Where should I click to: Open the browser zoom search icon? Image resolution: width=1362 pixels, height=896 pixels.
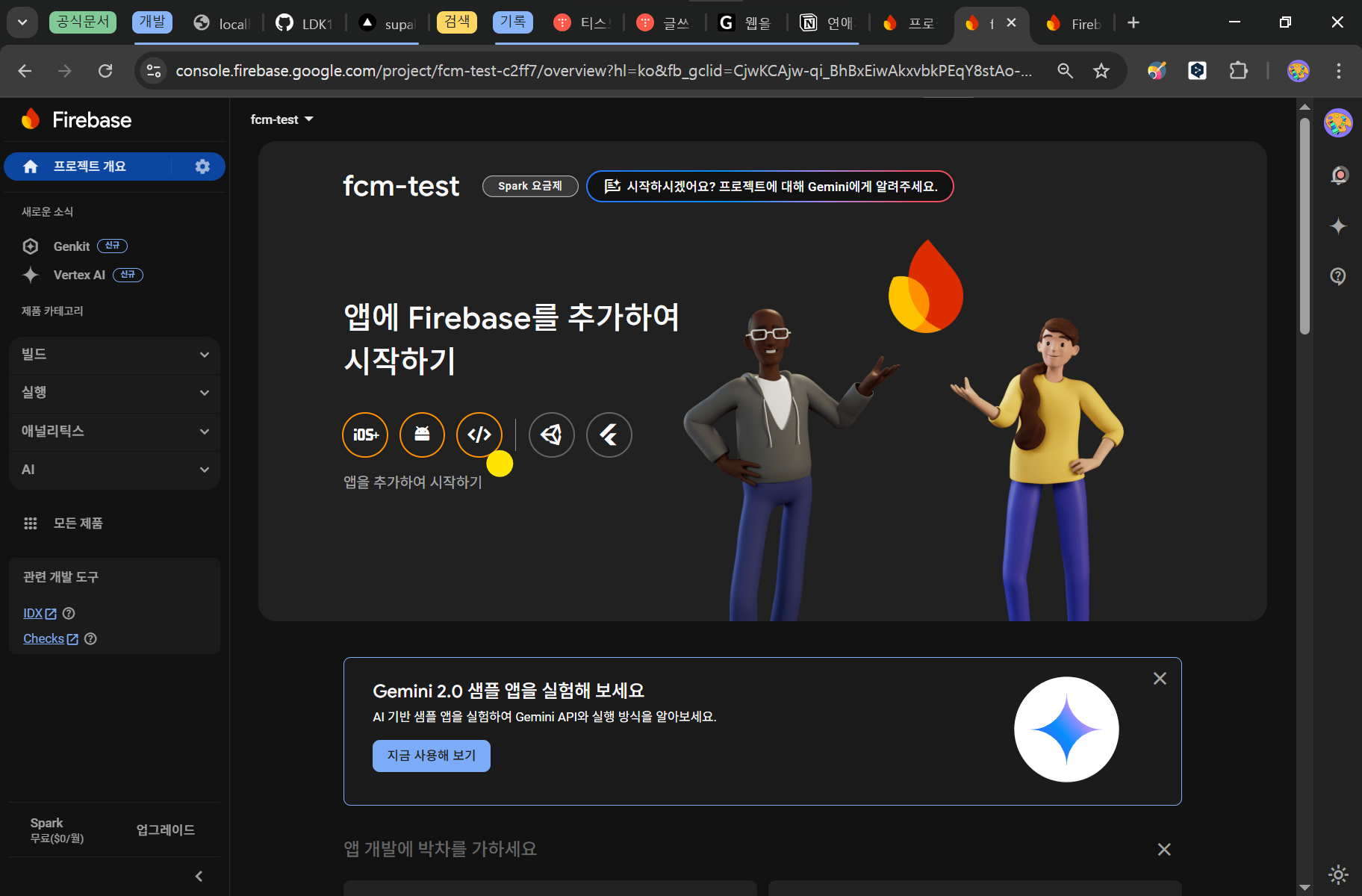pyautogui.click(x=1066, y=71)
